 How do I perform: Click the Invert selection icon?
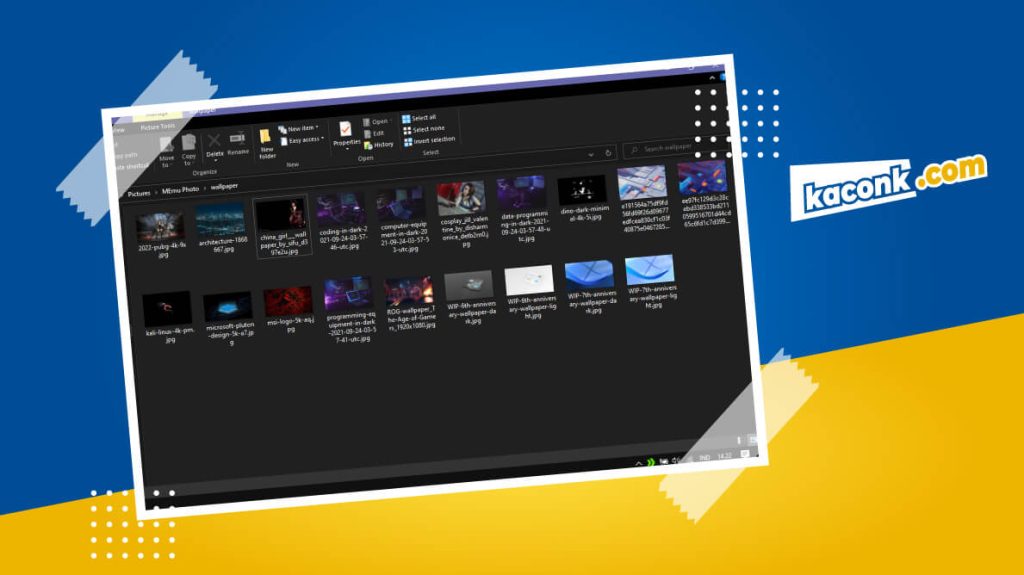tap(408, 141)
